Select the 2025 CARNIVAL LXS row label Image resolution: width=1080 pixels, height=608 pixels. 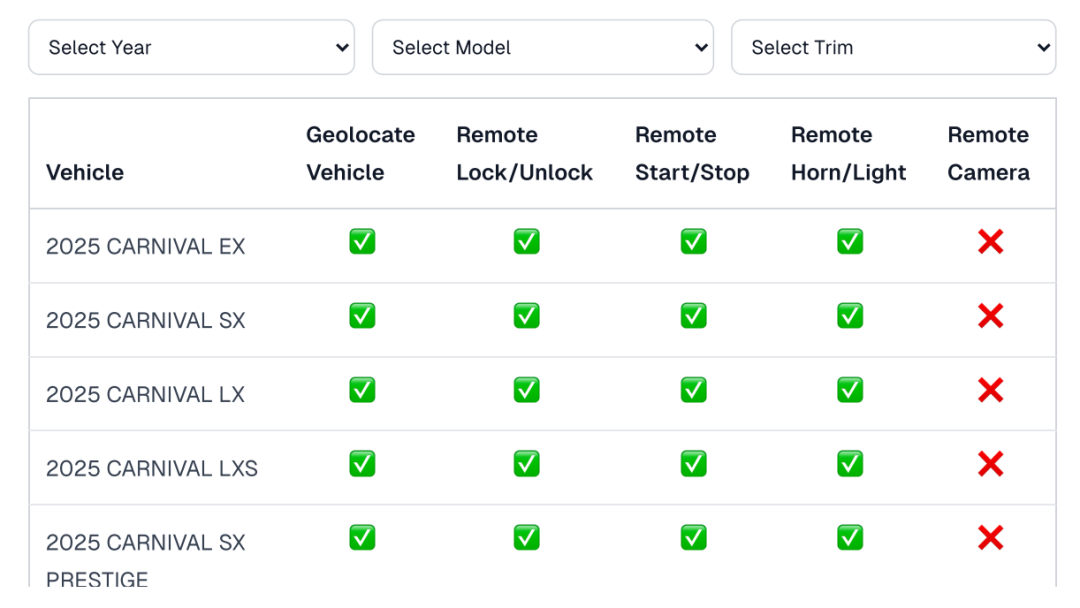(152, 469)
